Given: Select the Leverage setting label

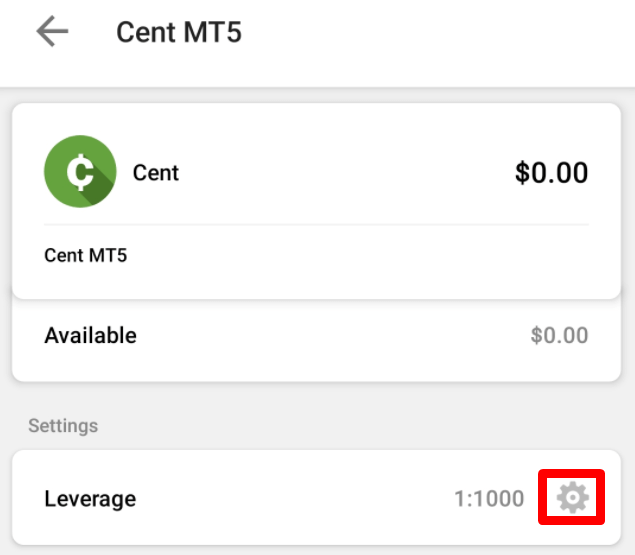Looking at the screenshot, I should [x=90, y=498].
